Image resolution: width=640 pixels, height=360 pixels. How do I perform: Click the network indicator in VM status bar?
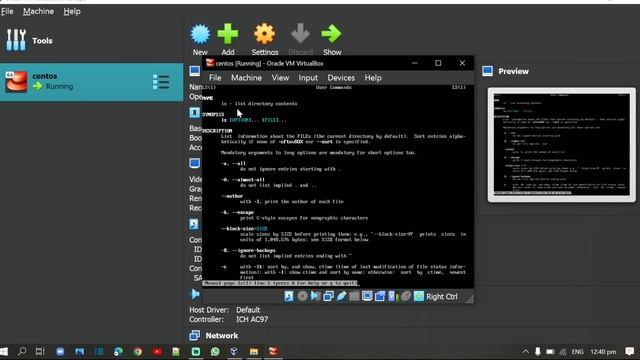[328, 296]
